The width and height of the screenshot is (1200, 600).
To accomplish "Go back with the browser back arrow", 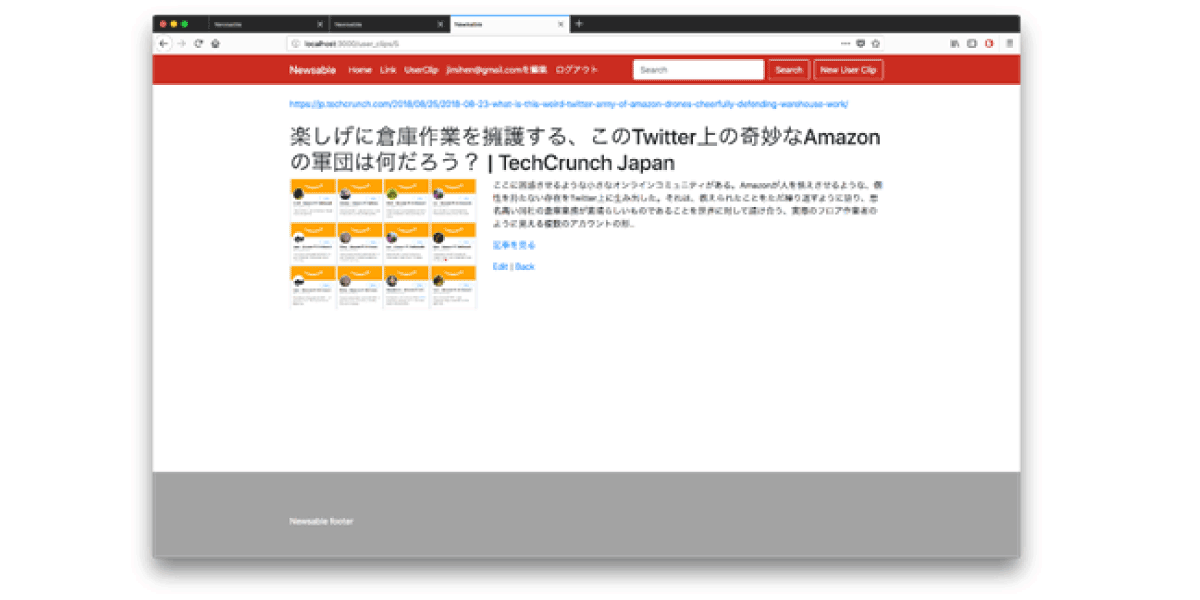I will pos(164,44).
